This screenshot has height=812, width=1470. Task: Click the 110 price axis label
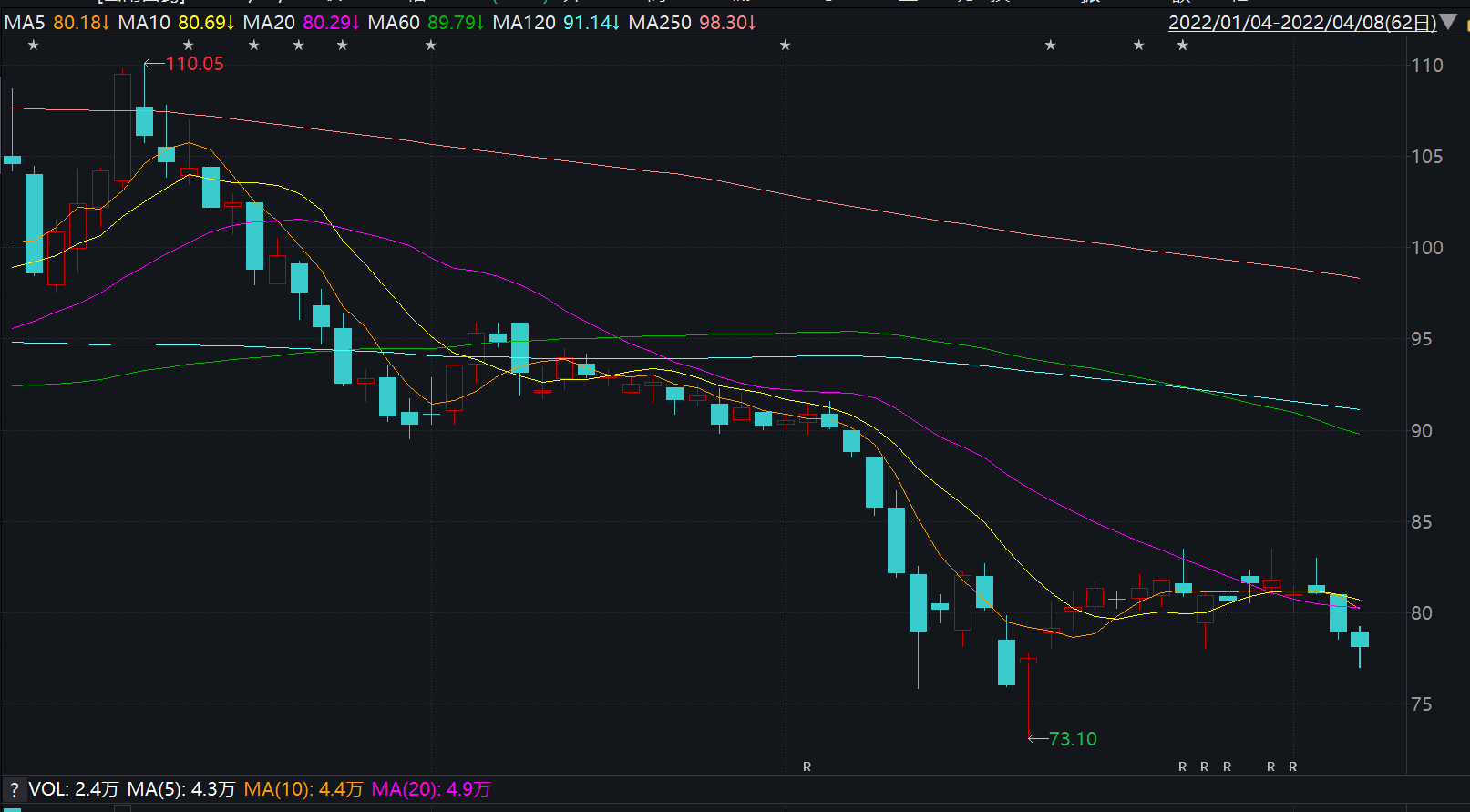point(1427,66)
